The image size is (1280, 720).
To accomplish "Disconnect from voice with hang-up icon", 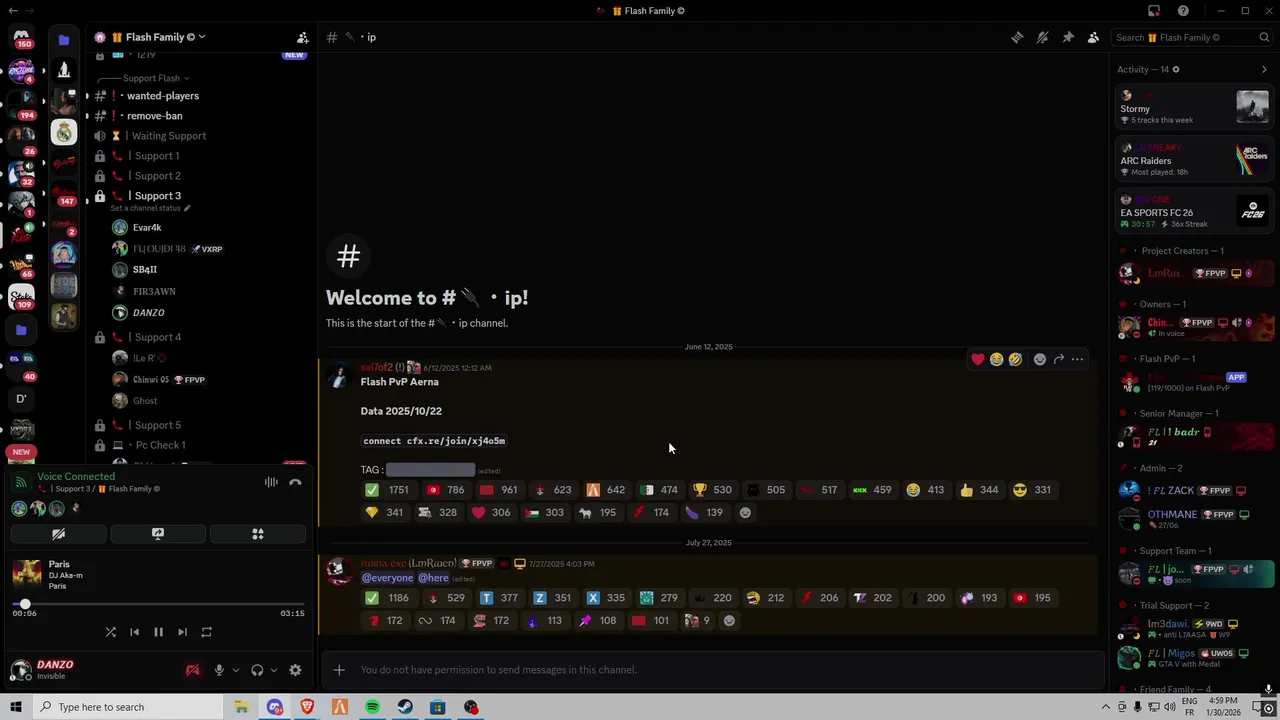I will (x=295, y=482).
